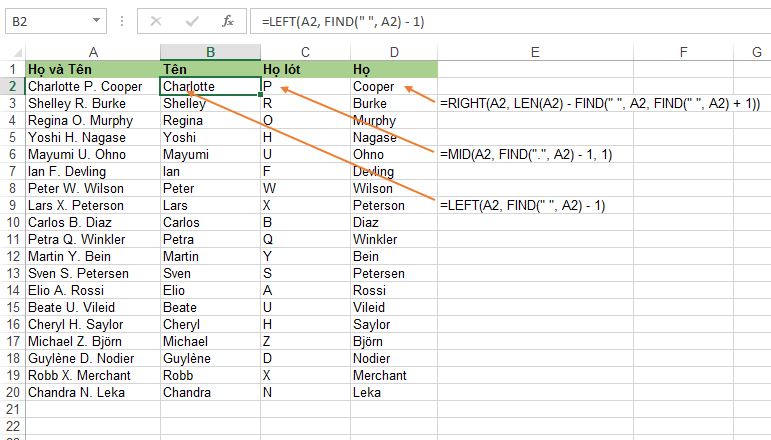
Task: Click the Select All corner triangle
Action: (x=17, y=53)
